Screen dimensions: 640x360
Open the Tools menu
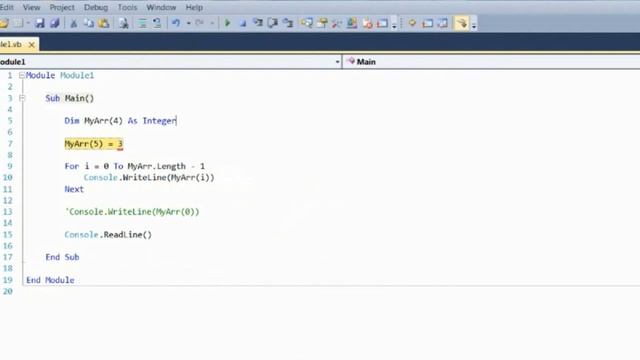127,7
